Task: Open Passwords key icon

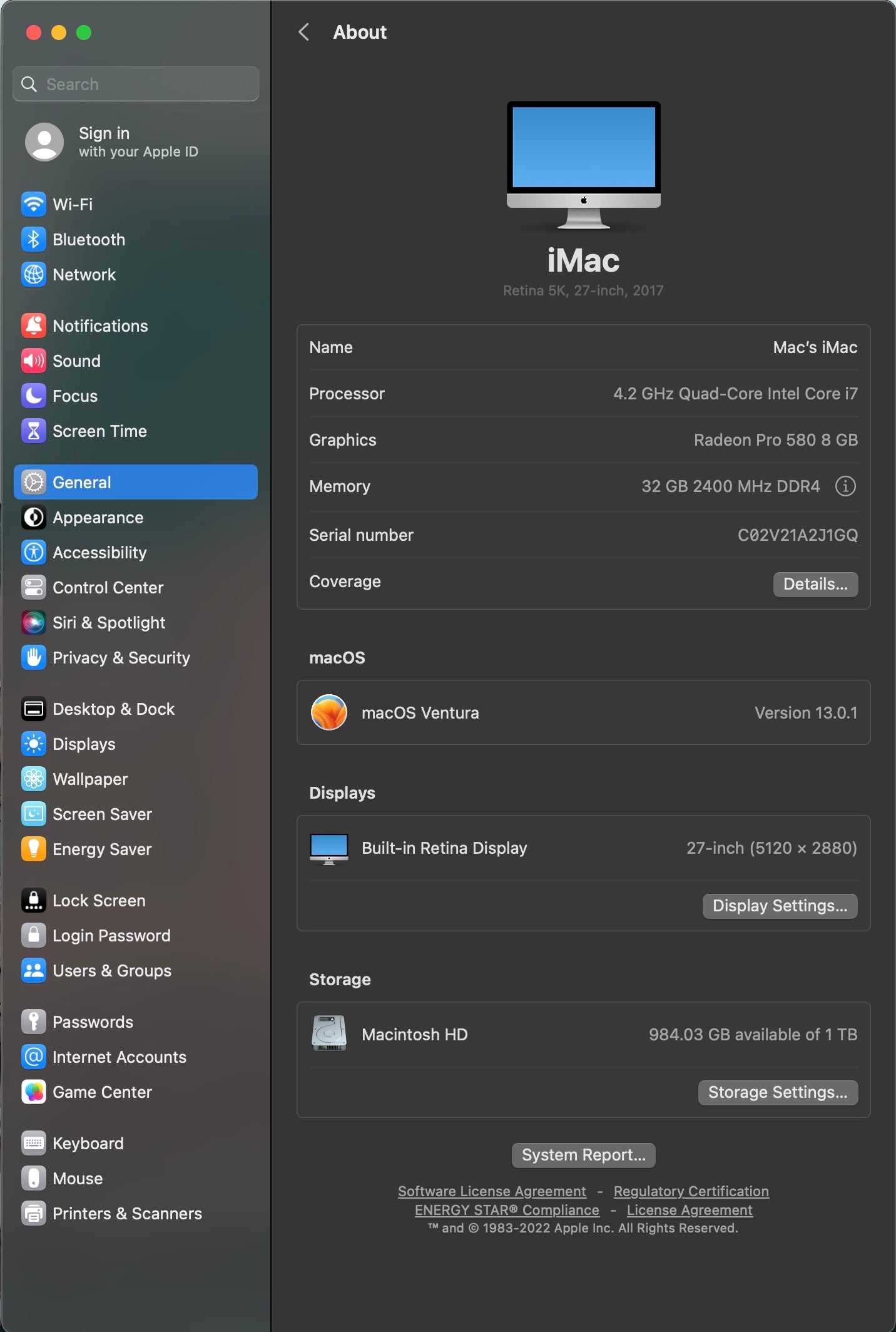Action: tap(34, 1022)
